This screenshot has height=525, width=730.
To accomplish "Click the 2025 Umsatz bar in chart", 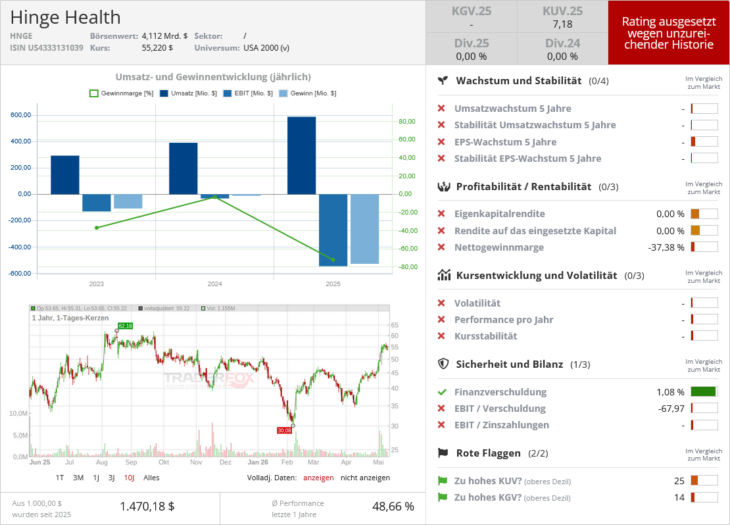I will coord(302,155).
